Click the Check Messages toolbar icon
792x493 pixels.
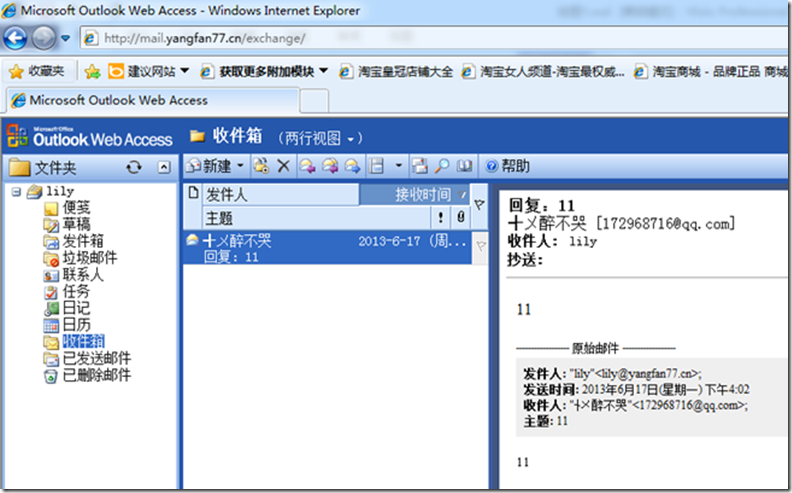click(420, 166)
